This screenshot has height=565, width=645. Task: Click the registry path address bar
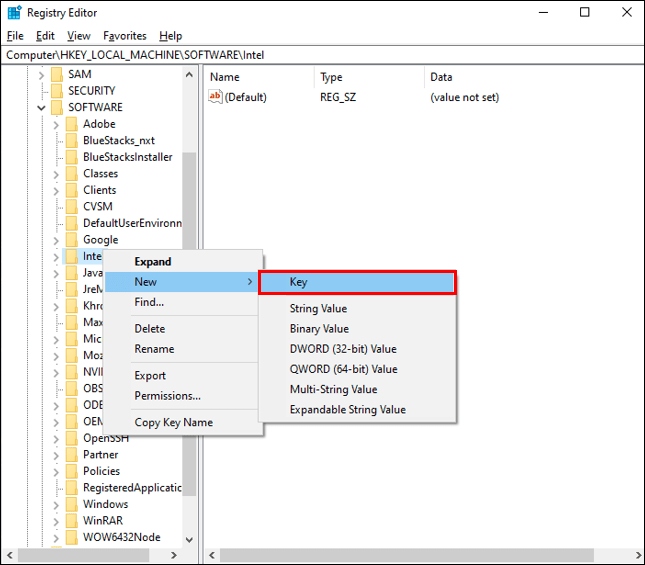[322, 55]
